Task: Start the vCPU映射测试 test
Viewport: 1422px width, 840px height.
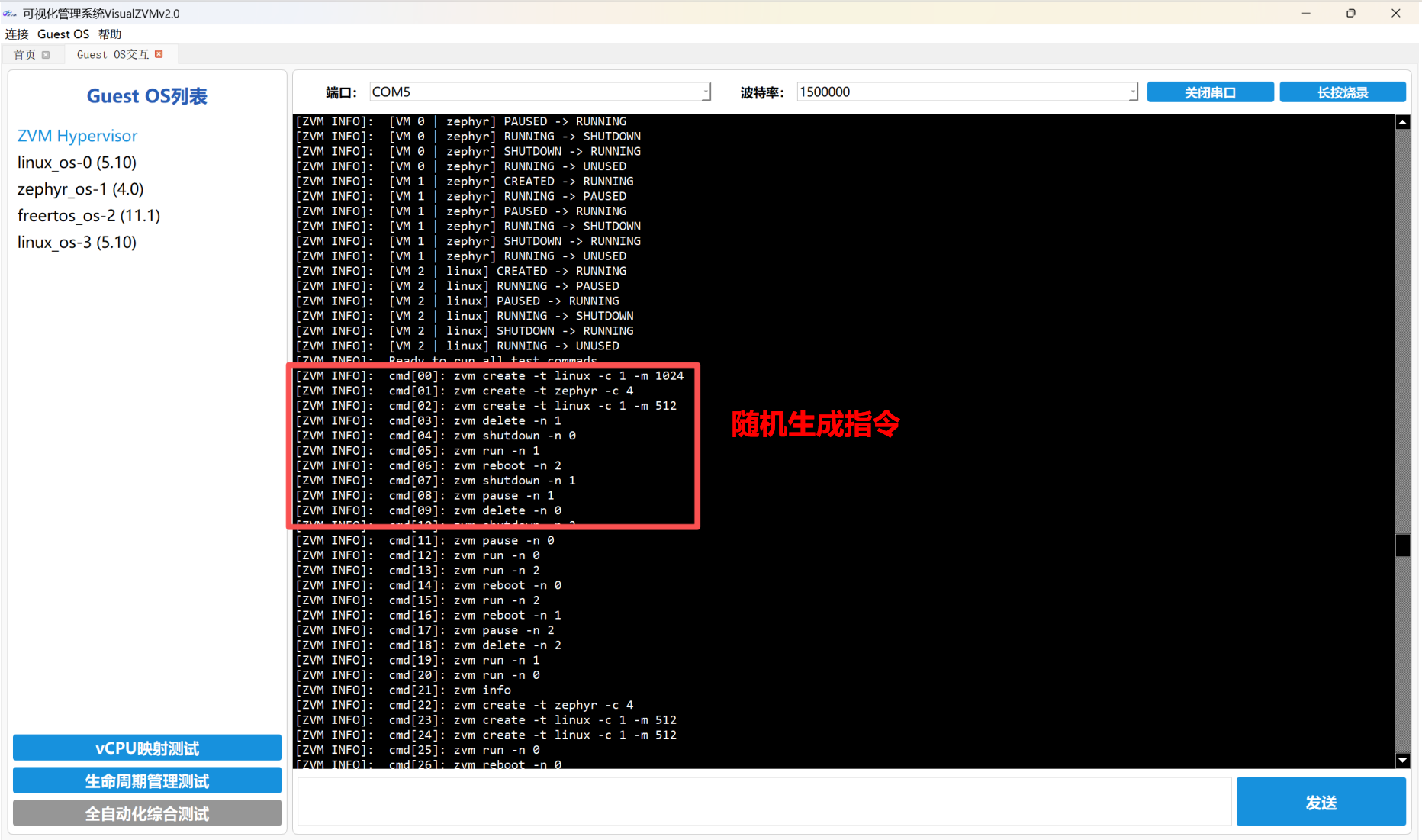Action: (x=147, y=748)
